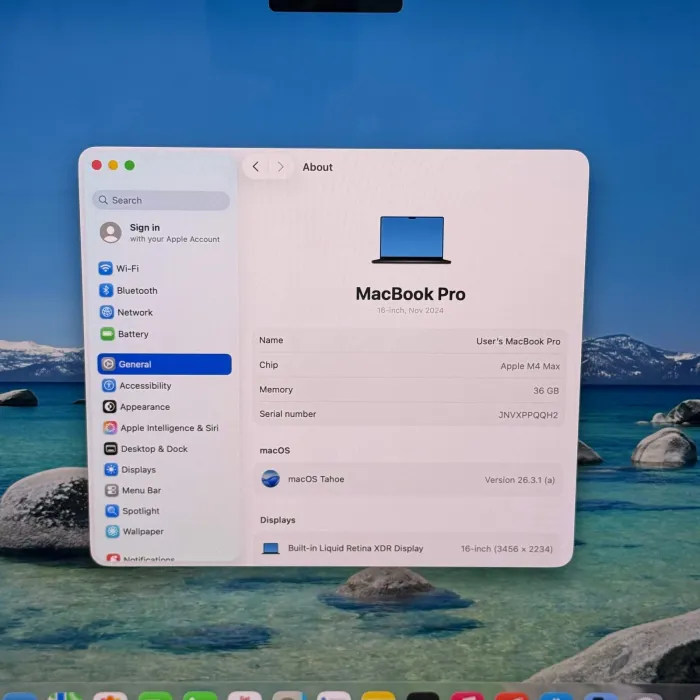This screenshot has height=700, width=700.
Task: Click the Wi-Fi icon in sidebar
Action: click(106, 269)
